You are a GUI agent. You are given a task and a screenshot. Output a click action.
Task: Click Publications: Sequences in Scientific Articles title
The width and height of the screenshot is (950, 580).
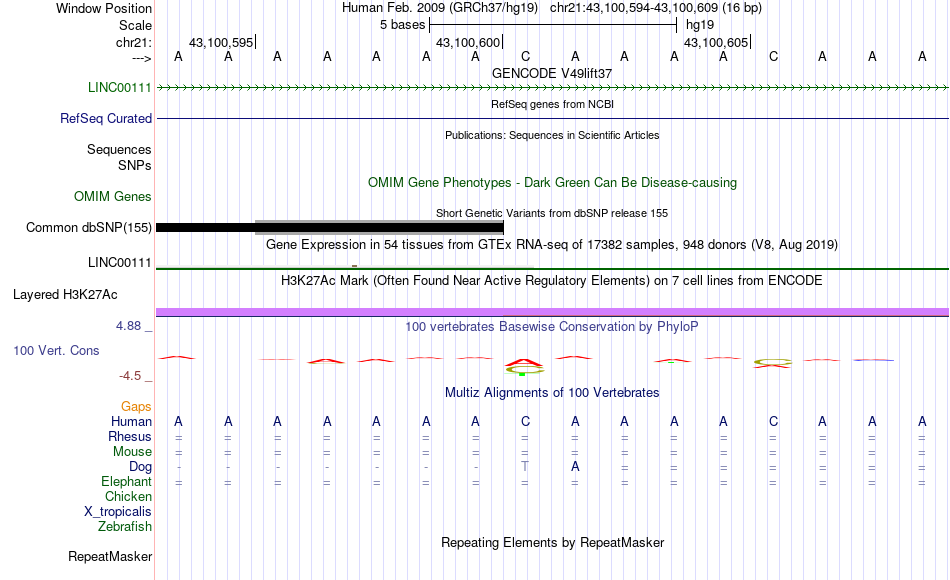pos(552,135)
